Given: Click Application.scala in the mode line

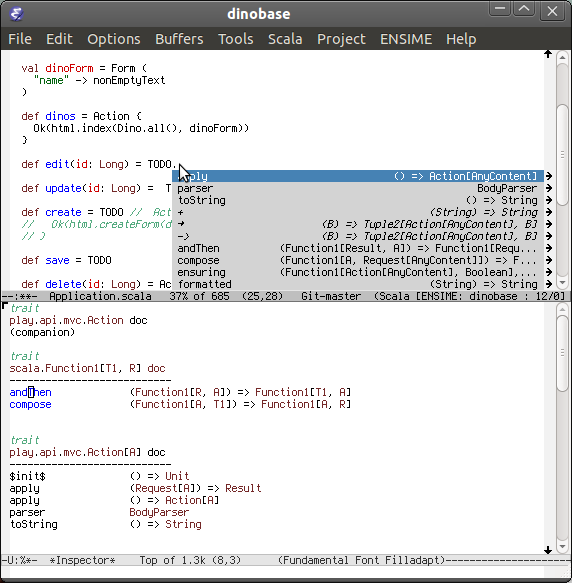Looking at the screenshot, I should (x=100, y=296).
